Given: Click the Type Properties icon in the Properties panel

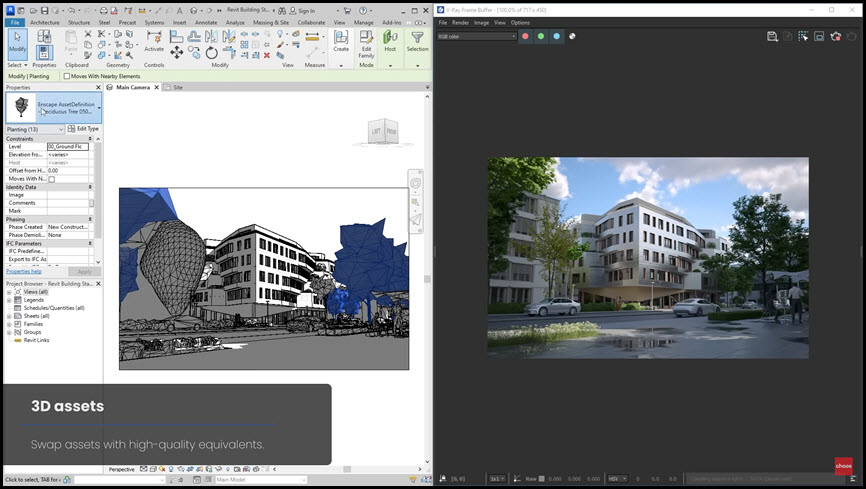Looking at the screenshot, I should pyautogui.click(x=44, y=37).
